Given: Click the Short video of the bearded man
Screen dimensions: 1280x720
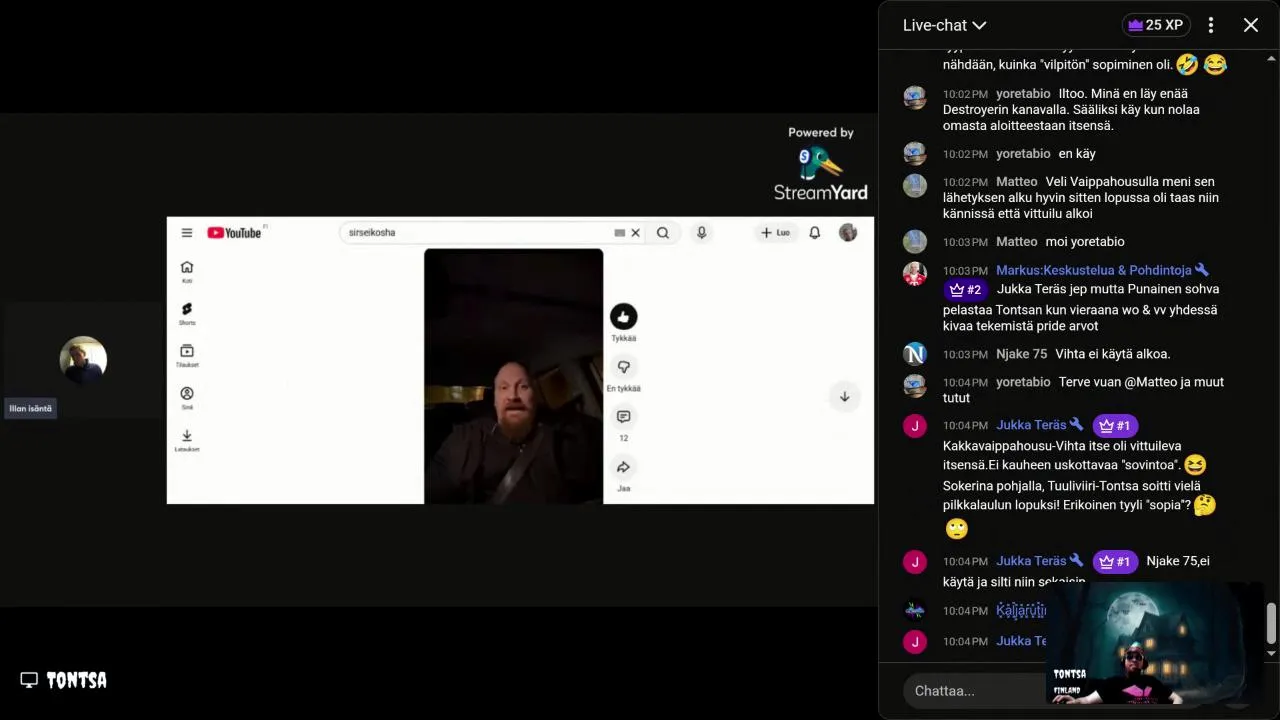Looking at the screenshot, I should coord(514,376).
